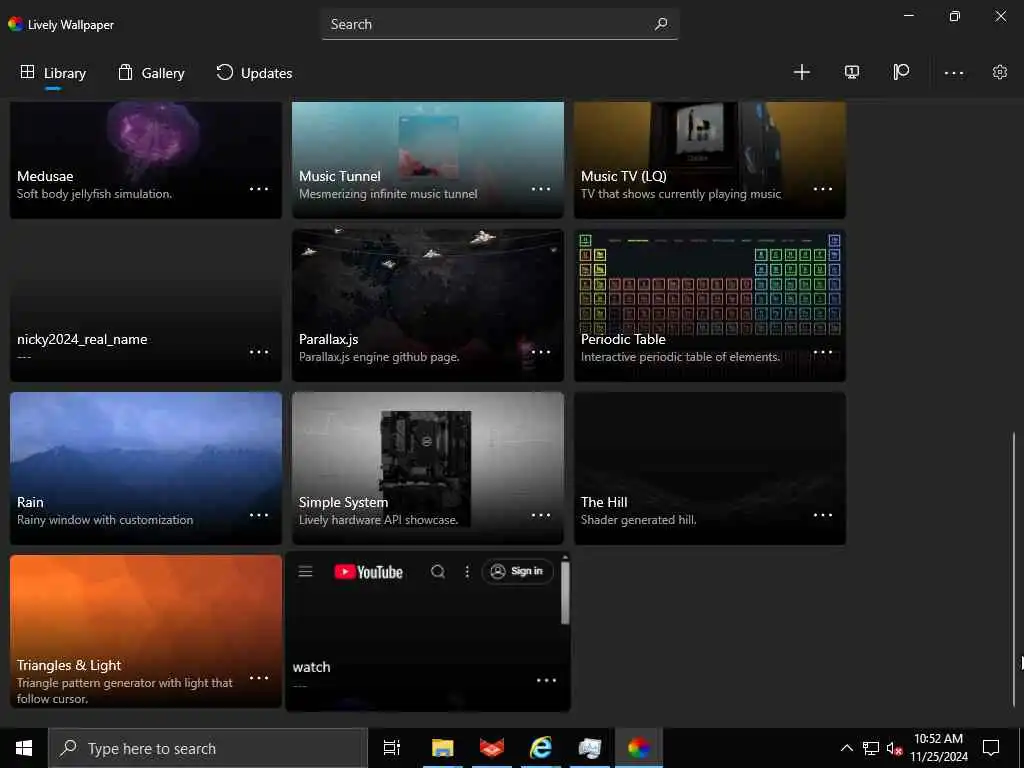Open the red fox app on taskbar
The image size is (1024, 768).
[x=492, y=748]
